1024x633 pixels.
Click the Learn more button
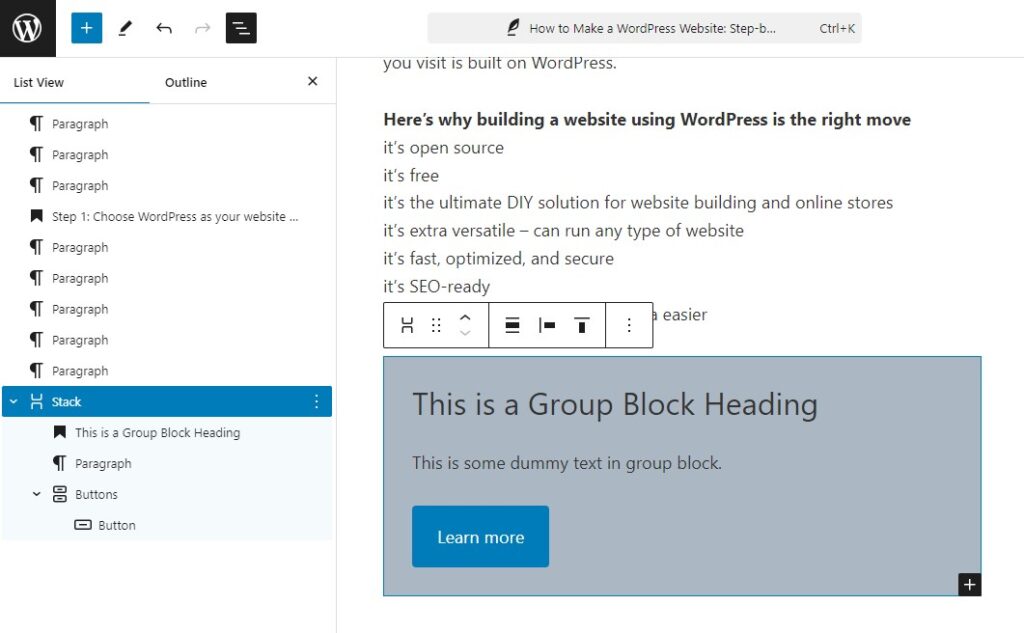coord(480,537)
